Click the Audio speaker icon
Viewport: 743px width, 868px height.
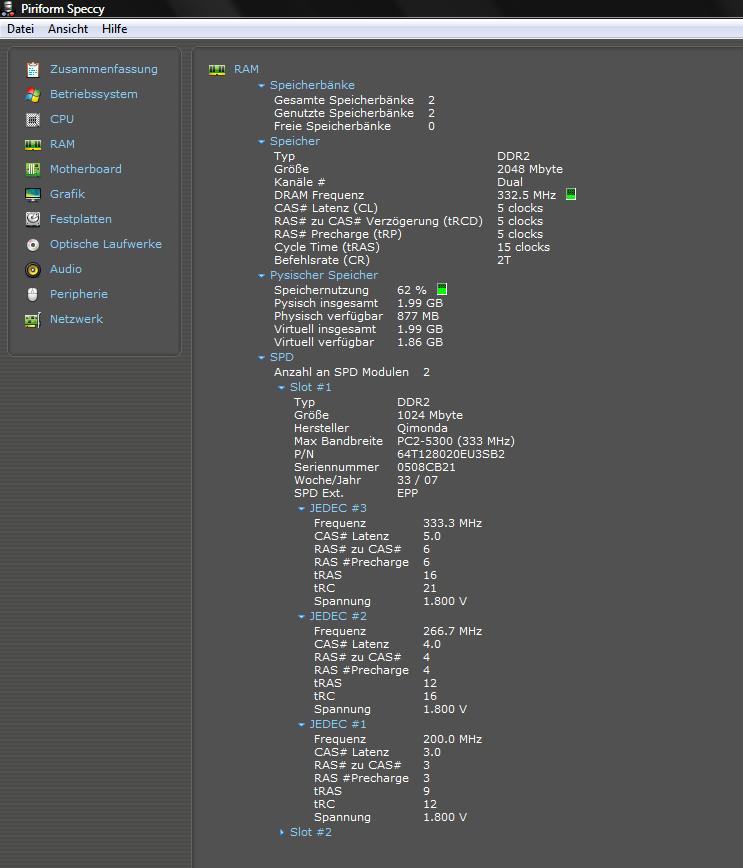33,270
